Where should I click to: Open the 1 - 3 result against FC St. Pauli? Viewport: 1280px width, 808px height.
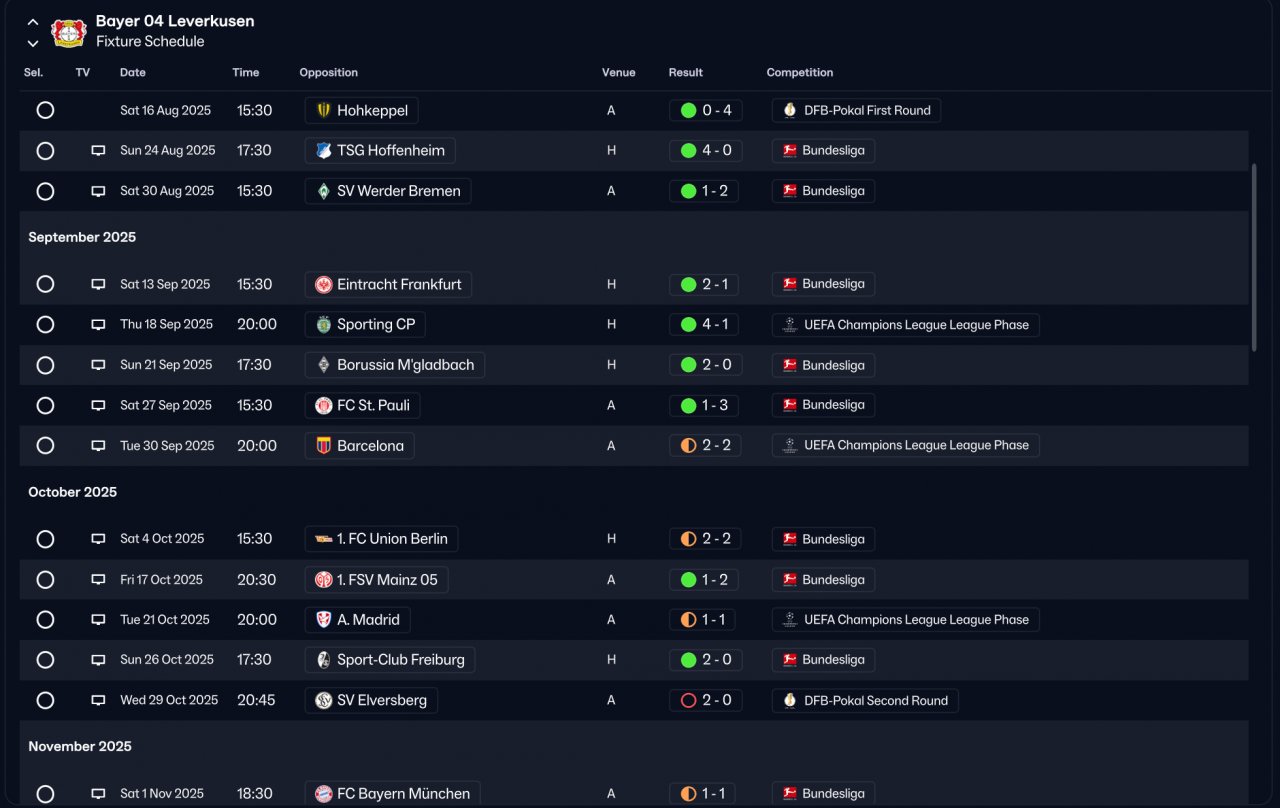(x=704, y=405)
